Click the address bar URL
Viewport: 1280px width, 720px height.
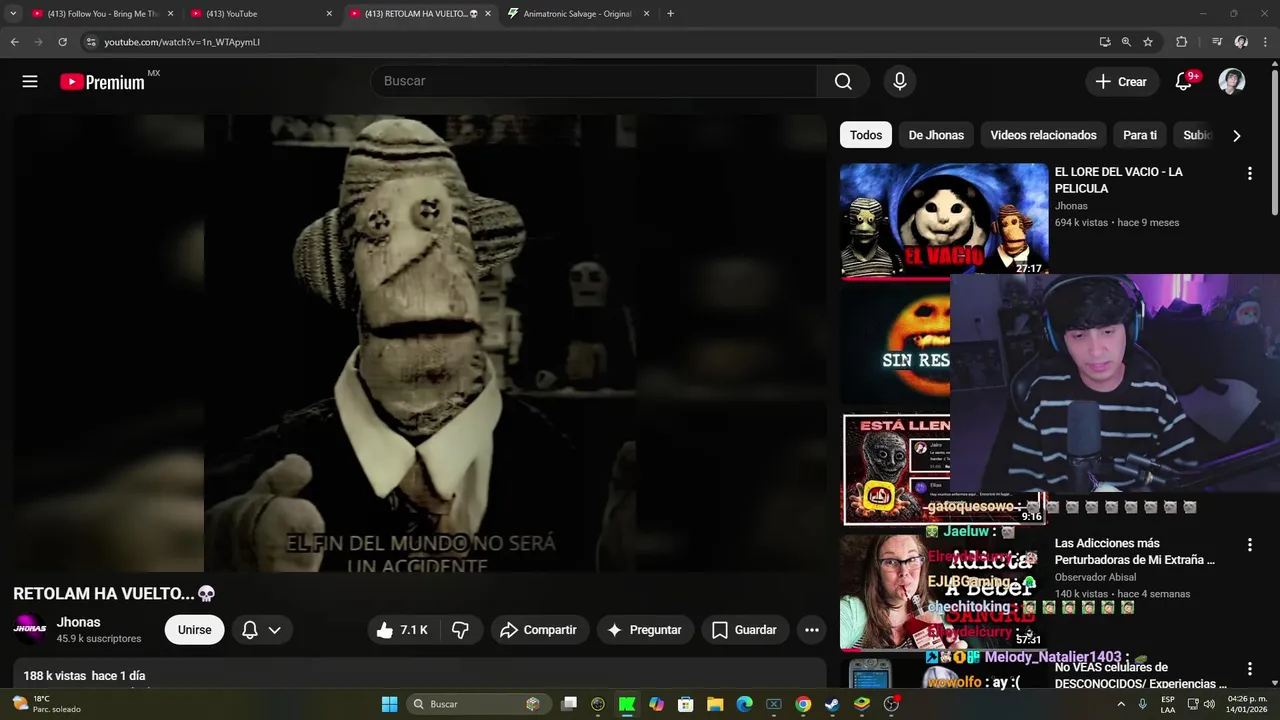(x=182, y=42)
